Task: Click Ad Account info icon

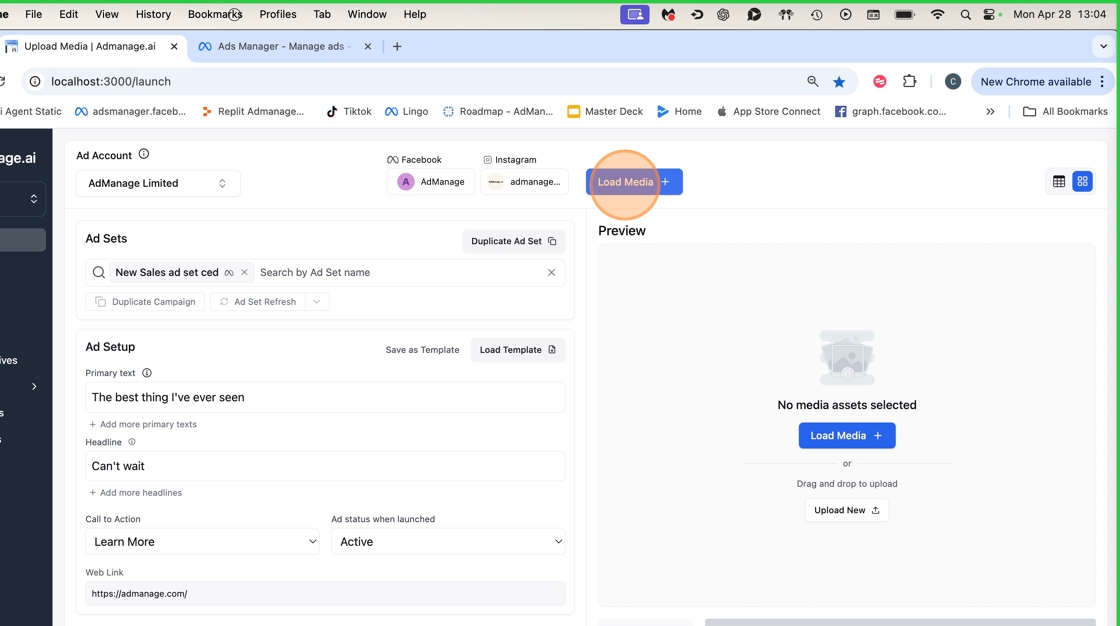Action: [144, 154]
